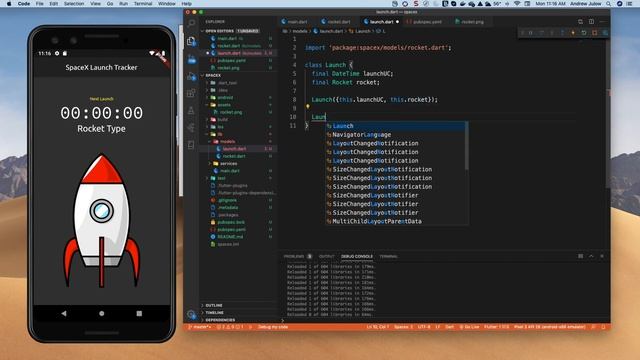Open the Test beaker icon in activity bar
This screenshot has height=360, width=640.
coord(191,110)
